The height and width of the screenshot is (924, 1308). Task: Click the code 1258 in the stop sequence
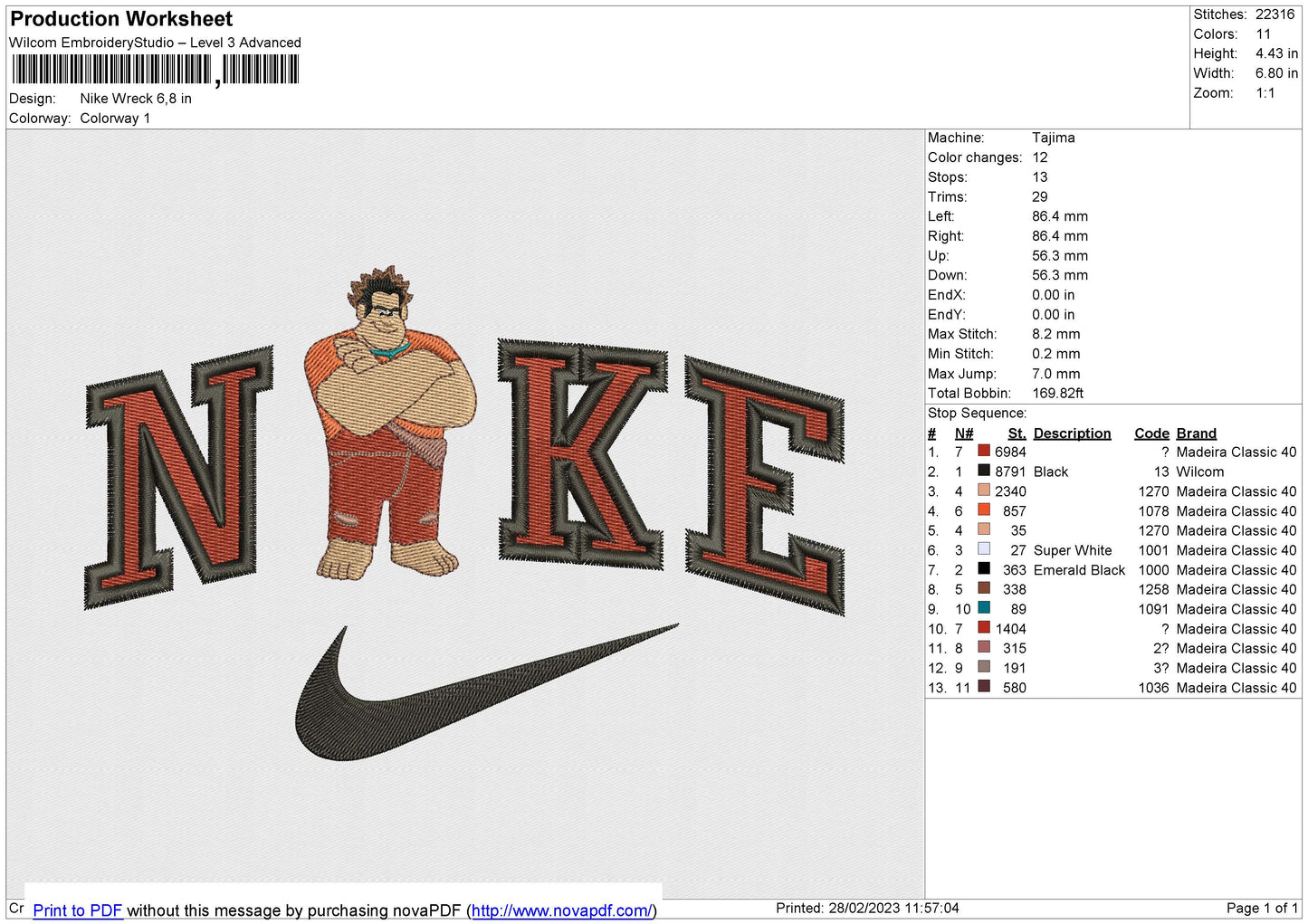[1153, 589]
